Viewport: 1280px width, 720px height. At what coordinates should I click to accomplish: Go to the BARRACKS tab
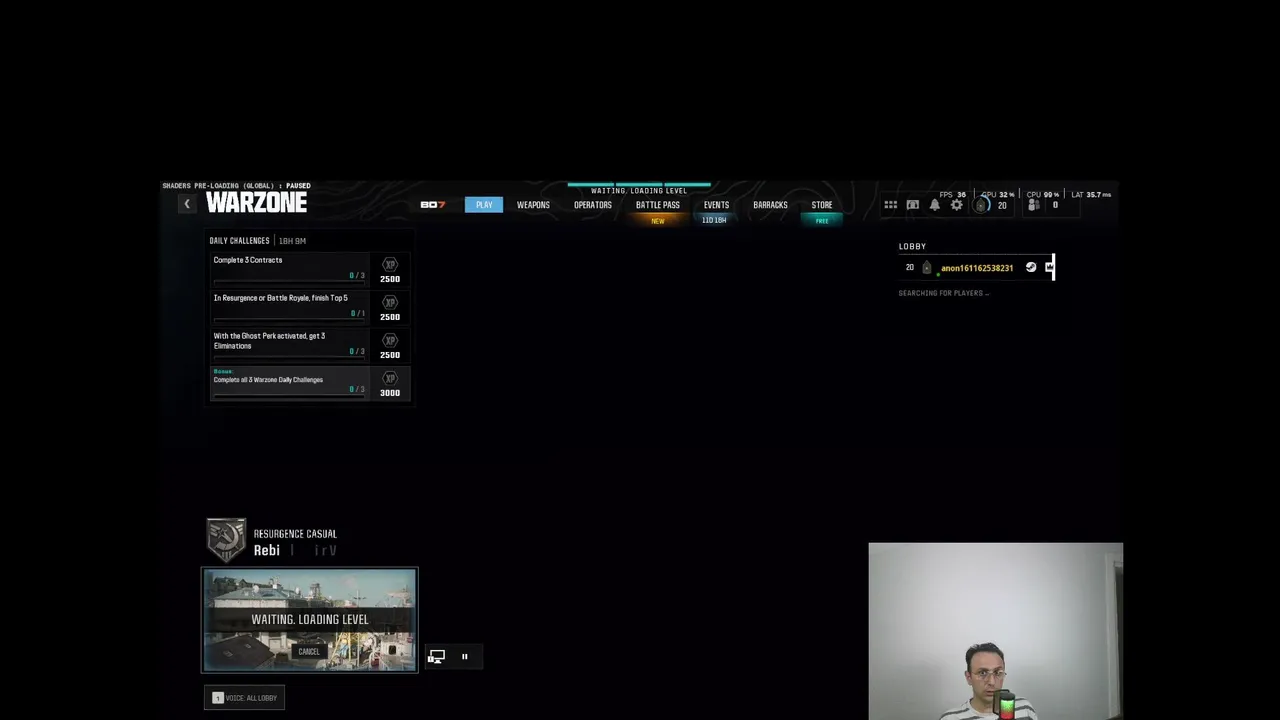[x=770, y=205]
